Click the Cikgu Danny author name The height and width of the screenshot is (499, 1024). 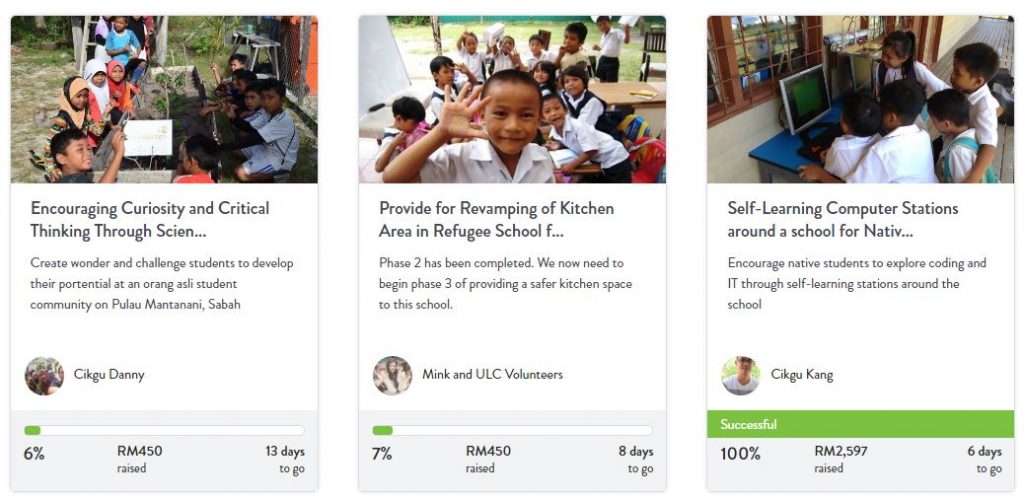tap(109, 375)
